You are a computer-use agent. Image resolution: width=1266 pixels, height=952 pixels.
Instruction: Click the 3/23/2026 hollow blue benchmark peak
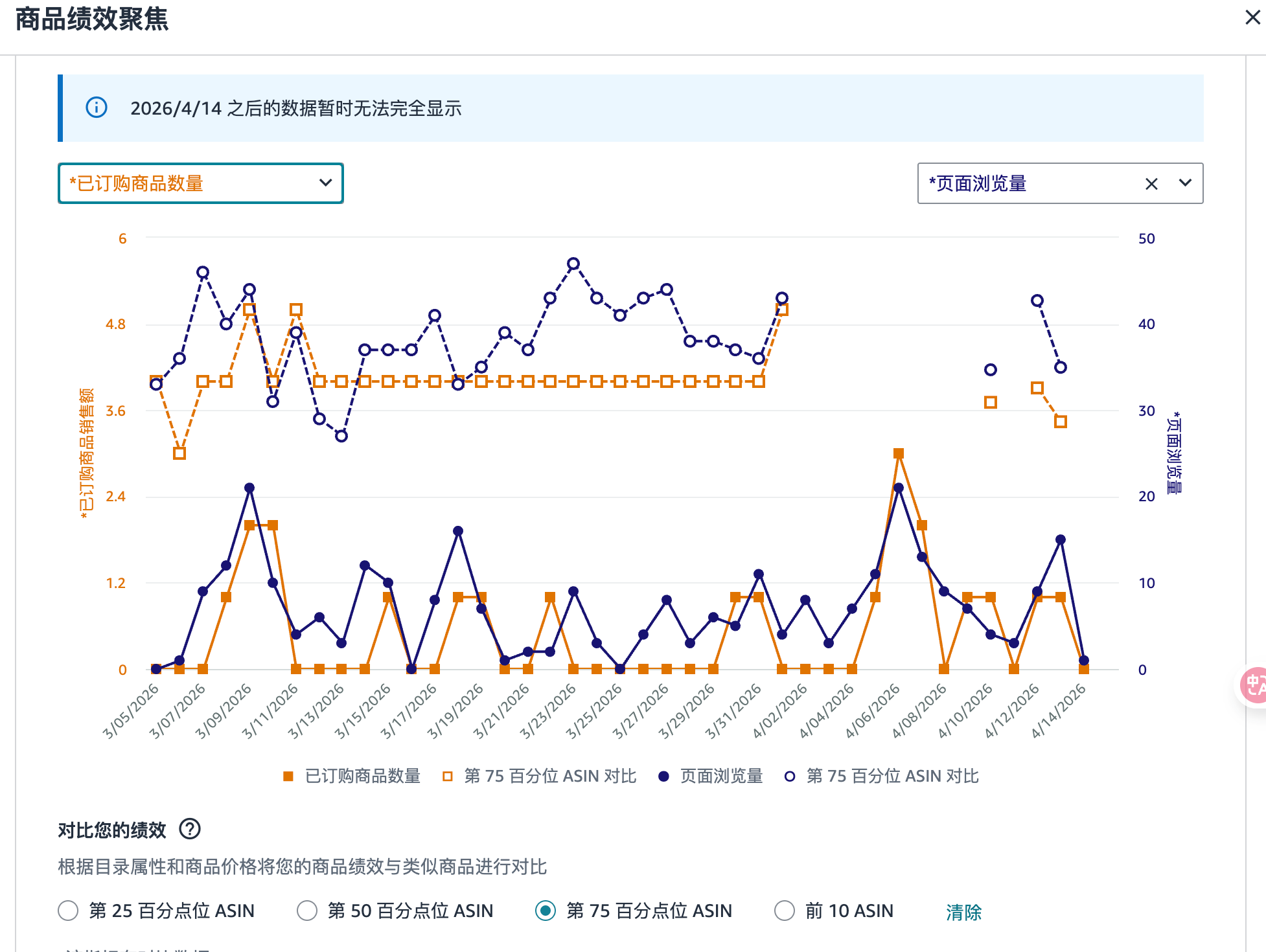click(573, 264)
